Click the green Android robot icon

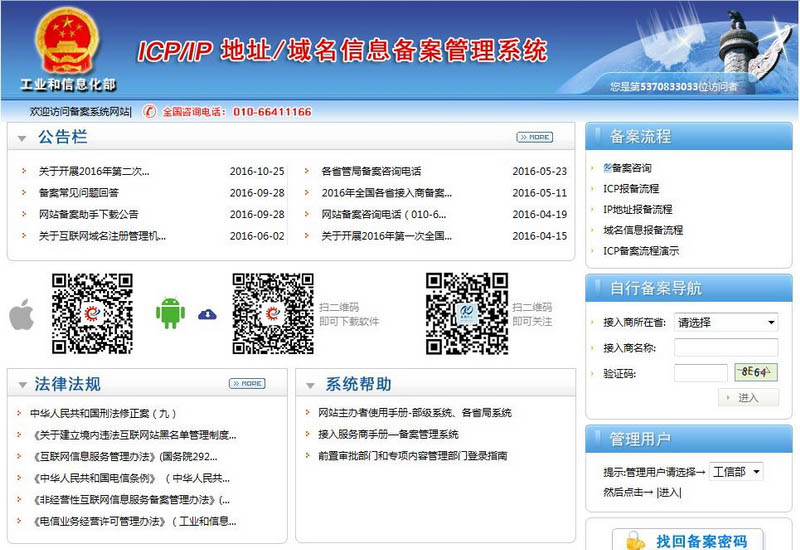tap(170, 313)
